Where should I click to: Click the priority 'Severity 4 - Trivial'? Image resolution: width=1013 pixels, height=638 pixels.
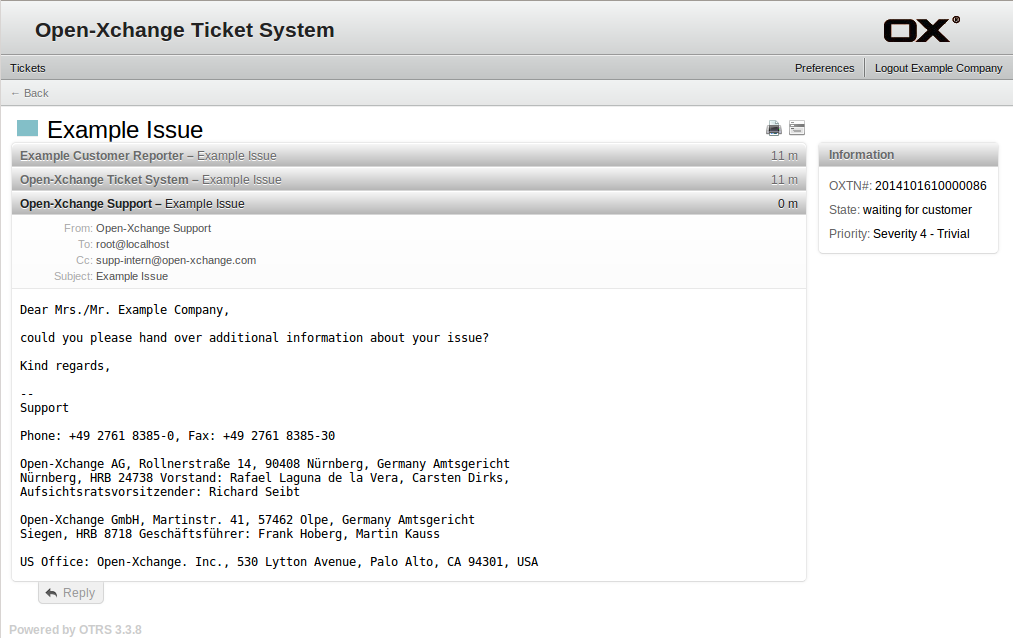921,234
